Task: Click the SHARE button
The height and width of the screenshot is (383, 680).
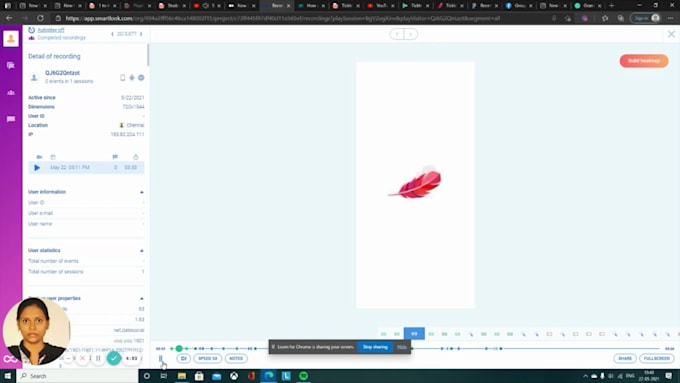Action: pyautogui.click(x=625, y=359)
